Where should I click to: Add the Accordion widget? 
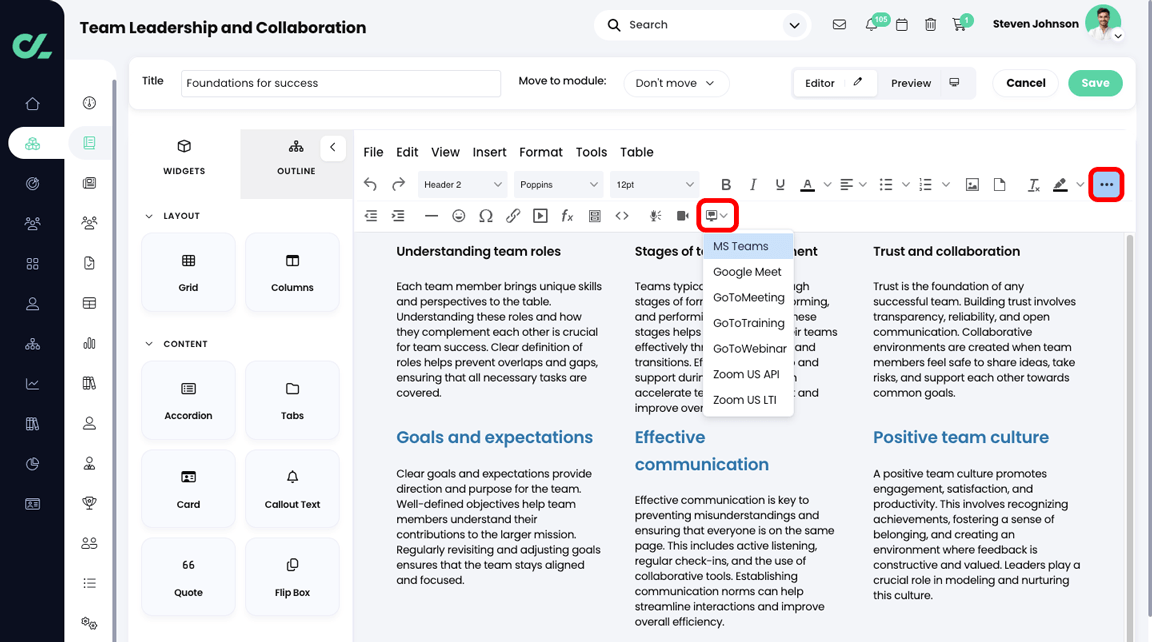point(188,400)
